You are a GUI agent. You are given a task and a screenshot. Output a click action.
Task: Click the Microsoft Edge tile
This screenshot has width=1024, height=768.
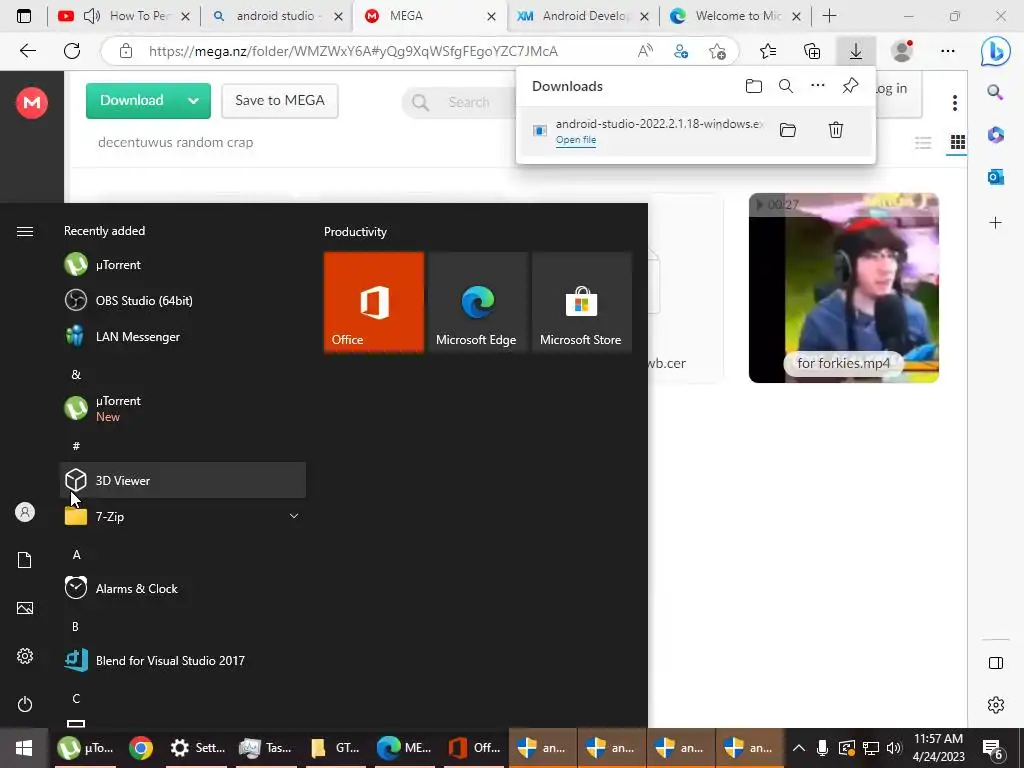click(477, 302)
